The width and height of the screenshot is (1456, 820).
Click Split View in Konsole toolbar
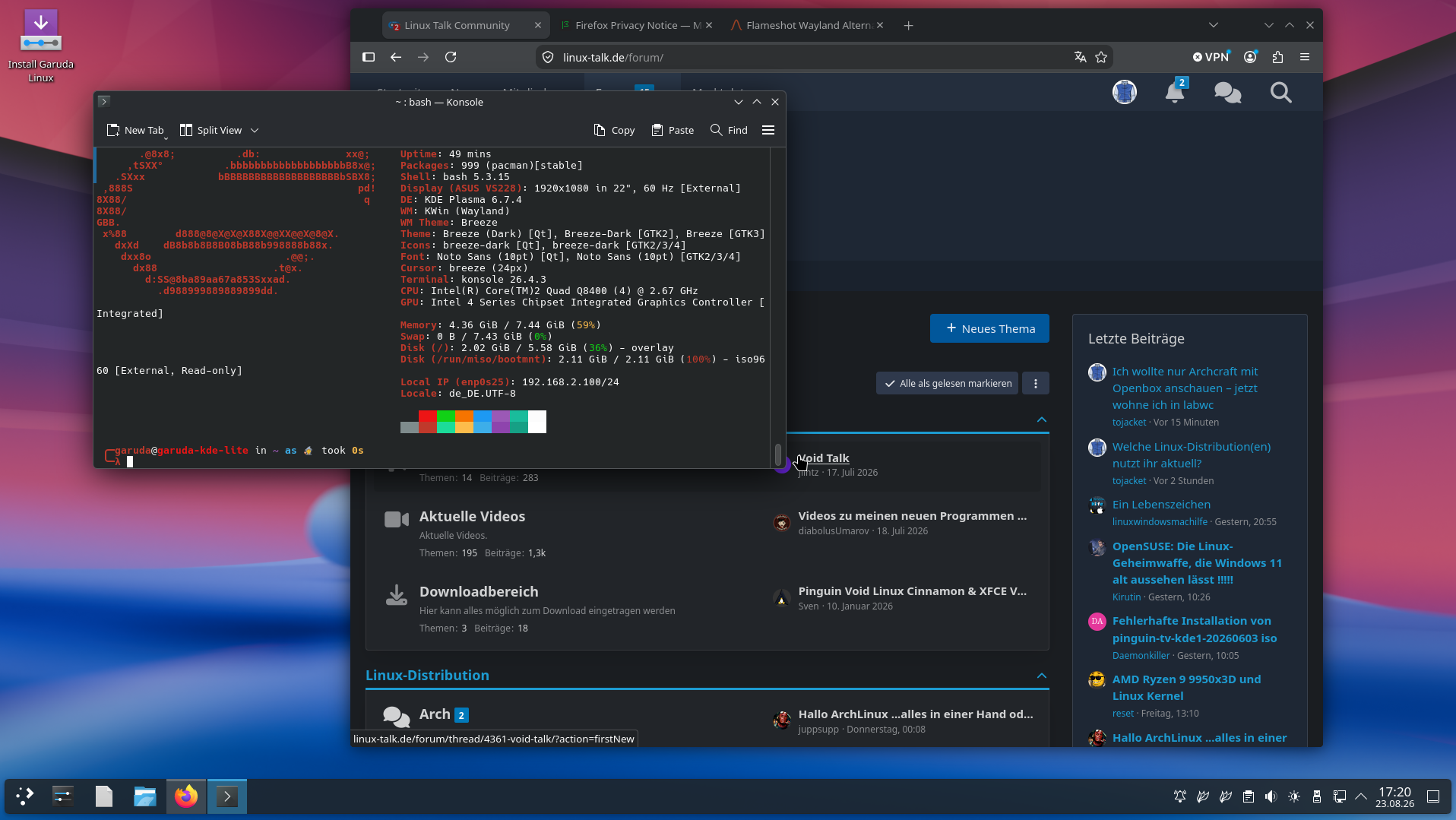point(211,130)
